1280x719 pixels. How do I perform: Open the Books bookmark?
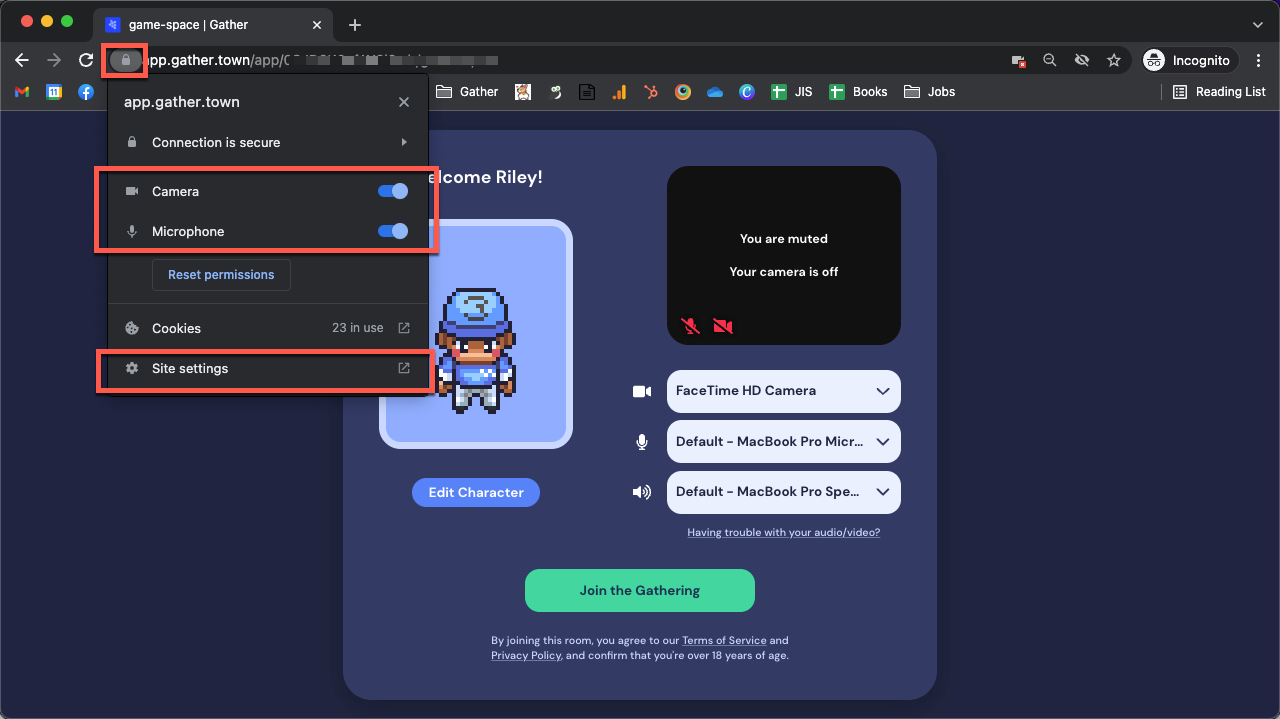[858, 92]
